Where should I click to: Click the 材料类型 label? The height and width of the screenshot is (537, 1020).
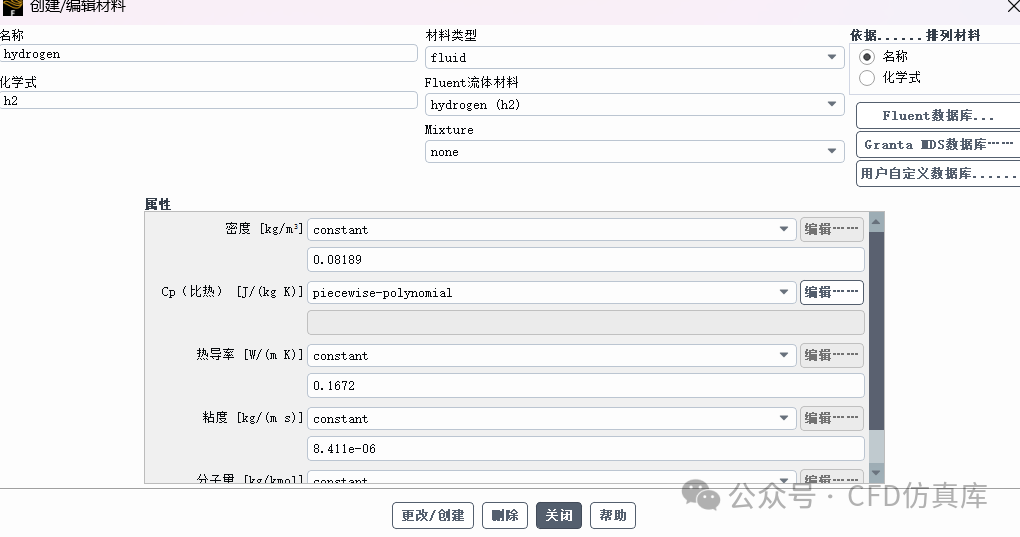click(x=451, y=35)
